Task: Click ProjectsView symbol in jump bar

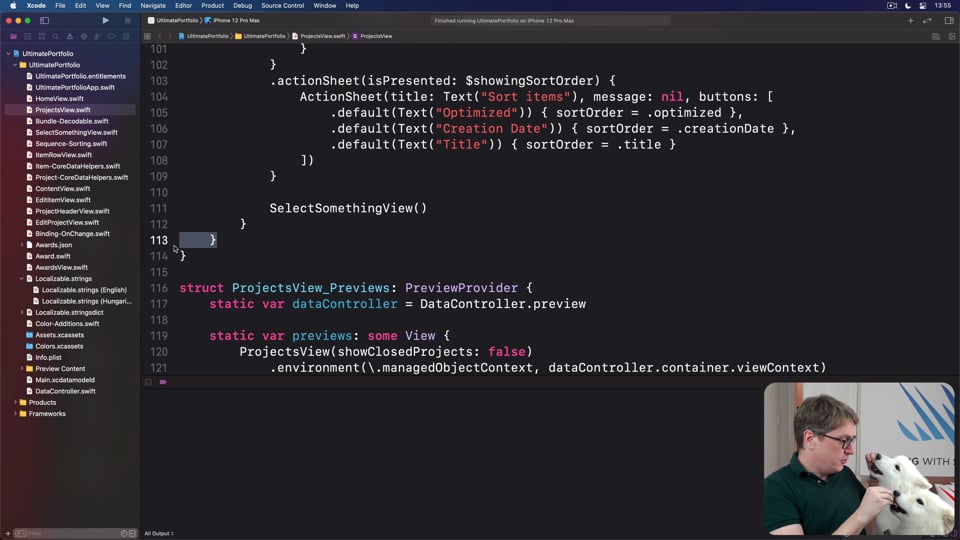Action: 372,36
